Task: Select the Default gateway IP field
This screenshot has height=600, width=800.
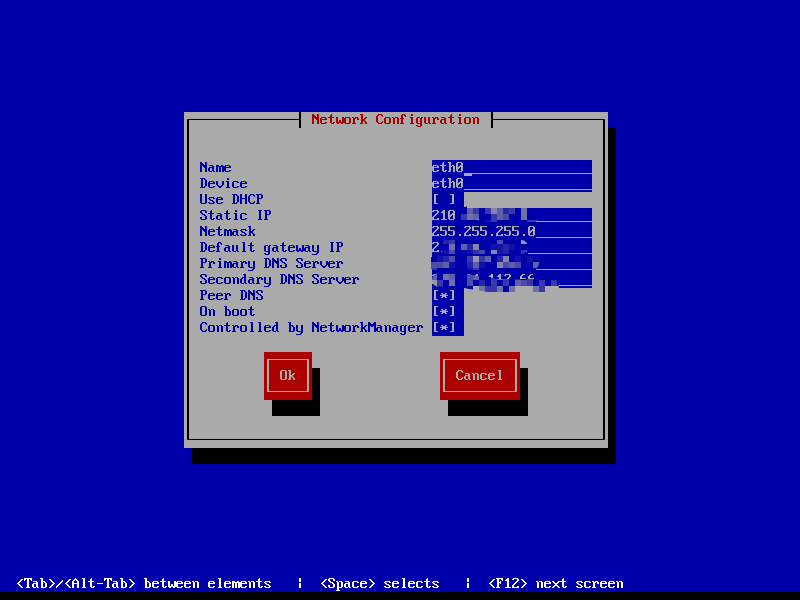Action: coord(512,247)
